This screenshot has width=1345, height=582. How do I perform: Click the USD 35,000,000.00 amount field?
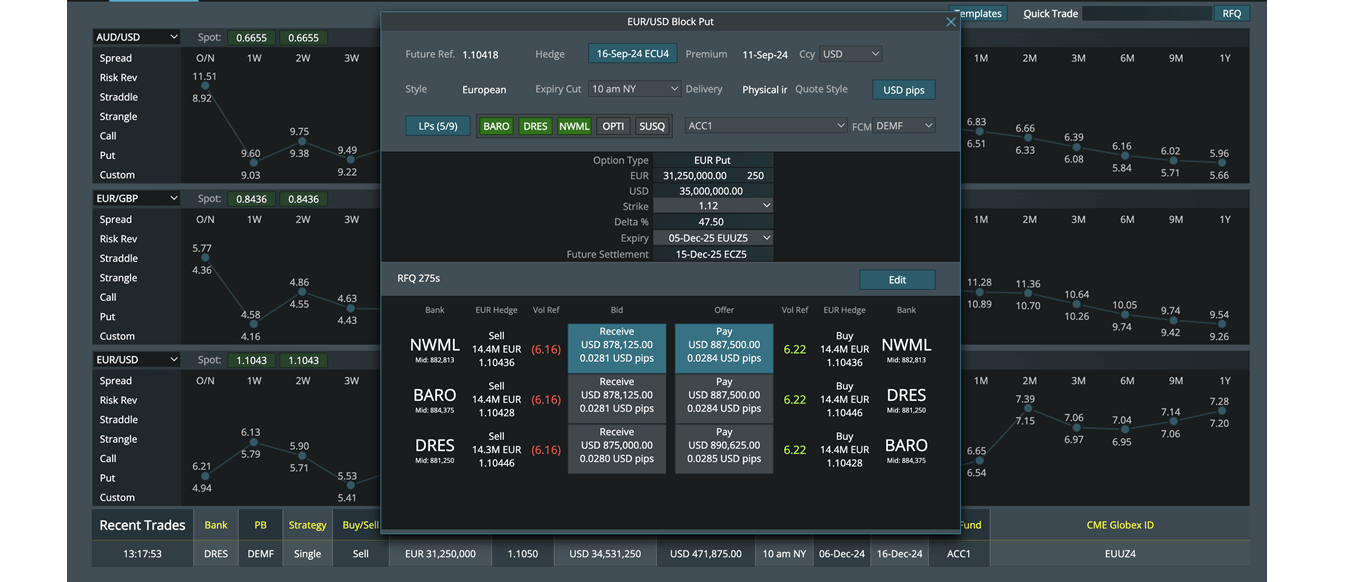click(x=712, y=191)
